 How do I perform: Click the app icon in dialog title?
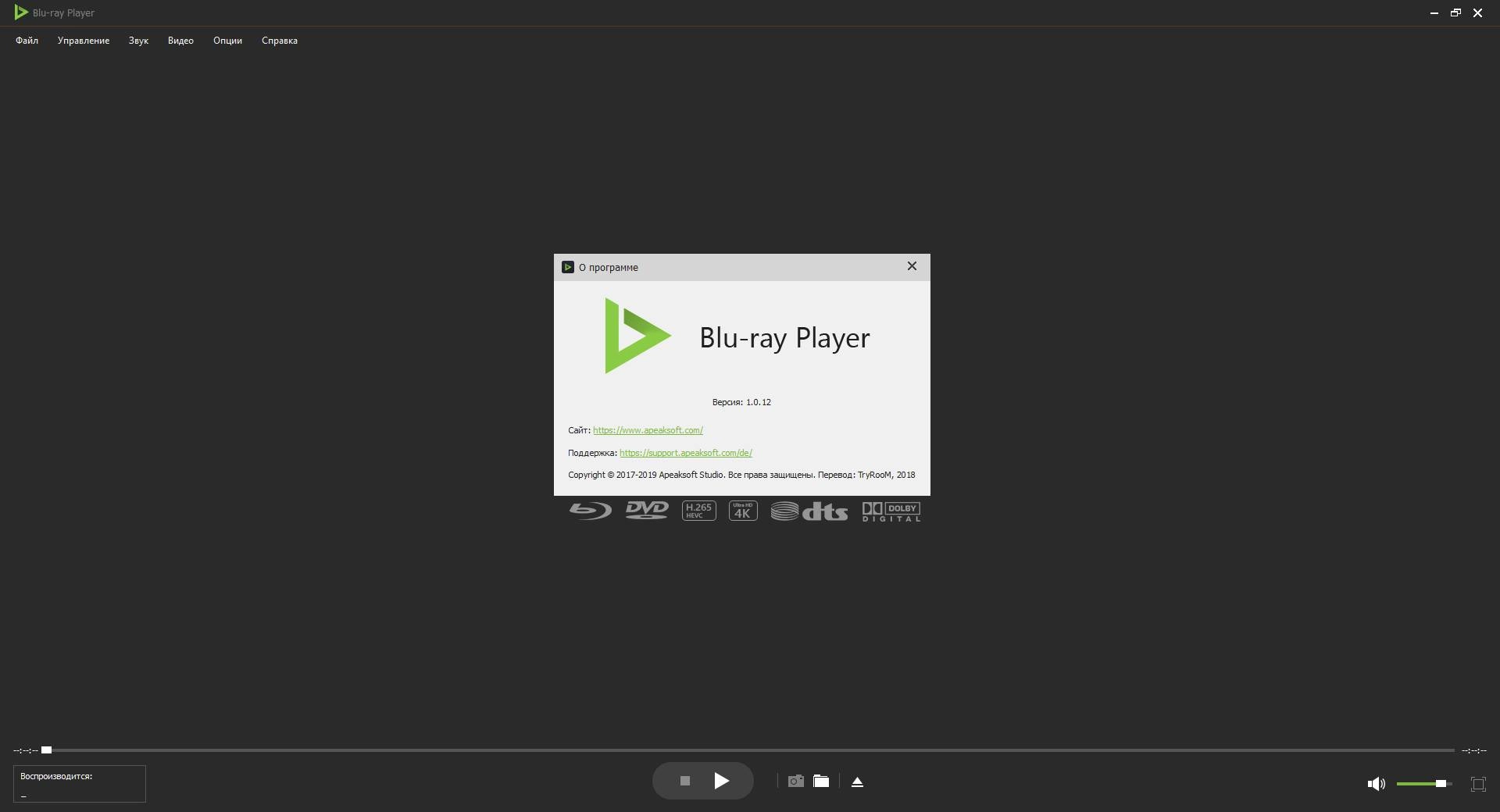click(x=568, y=267)
